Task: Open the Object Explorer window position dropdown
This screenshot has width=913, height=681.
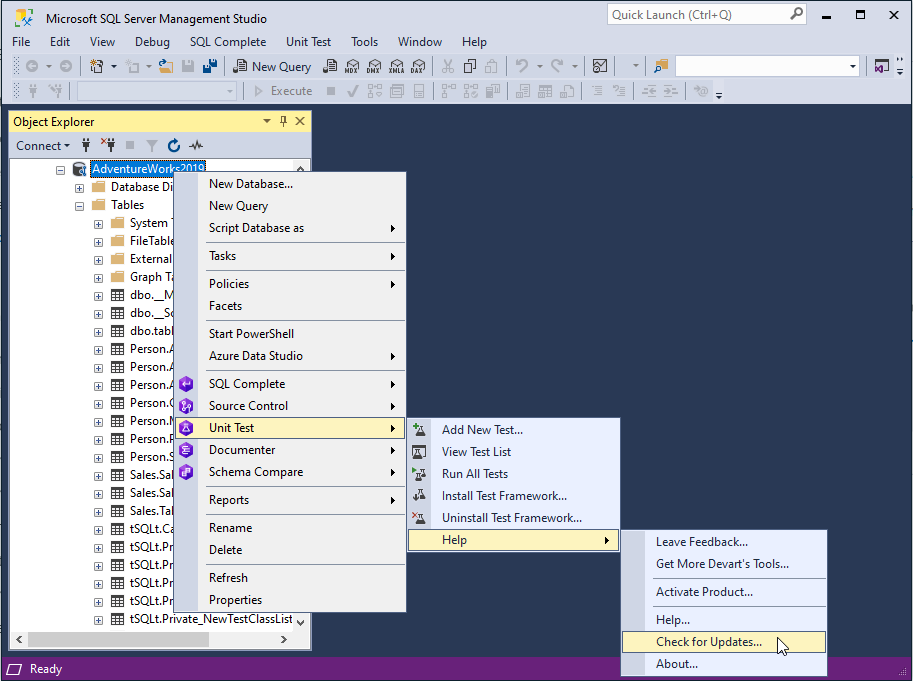Action: click(x=267, y=121)
